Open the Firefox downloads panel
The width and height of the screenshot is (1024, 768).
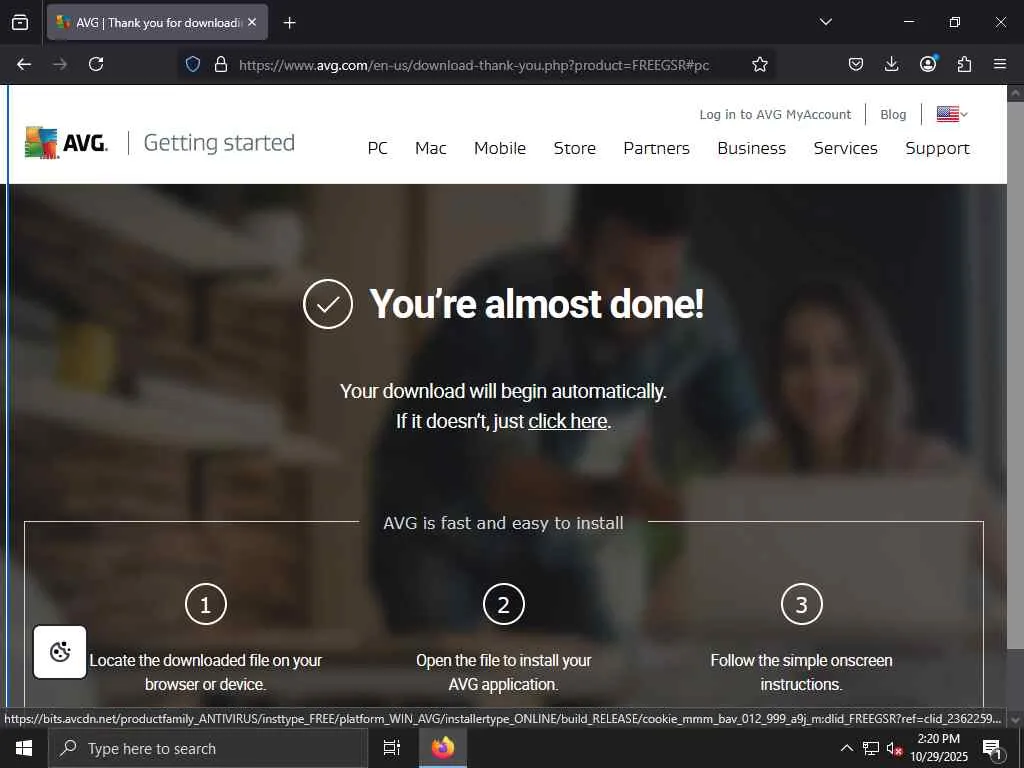(891, 64)
